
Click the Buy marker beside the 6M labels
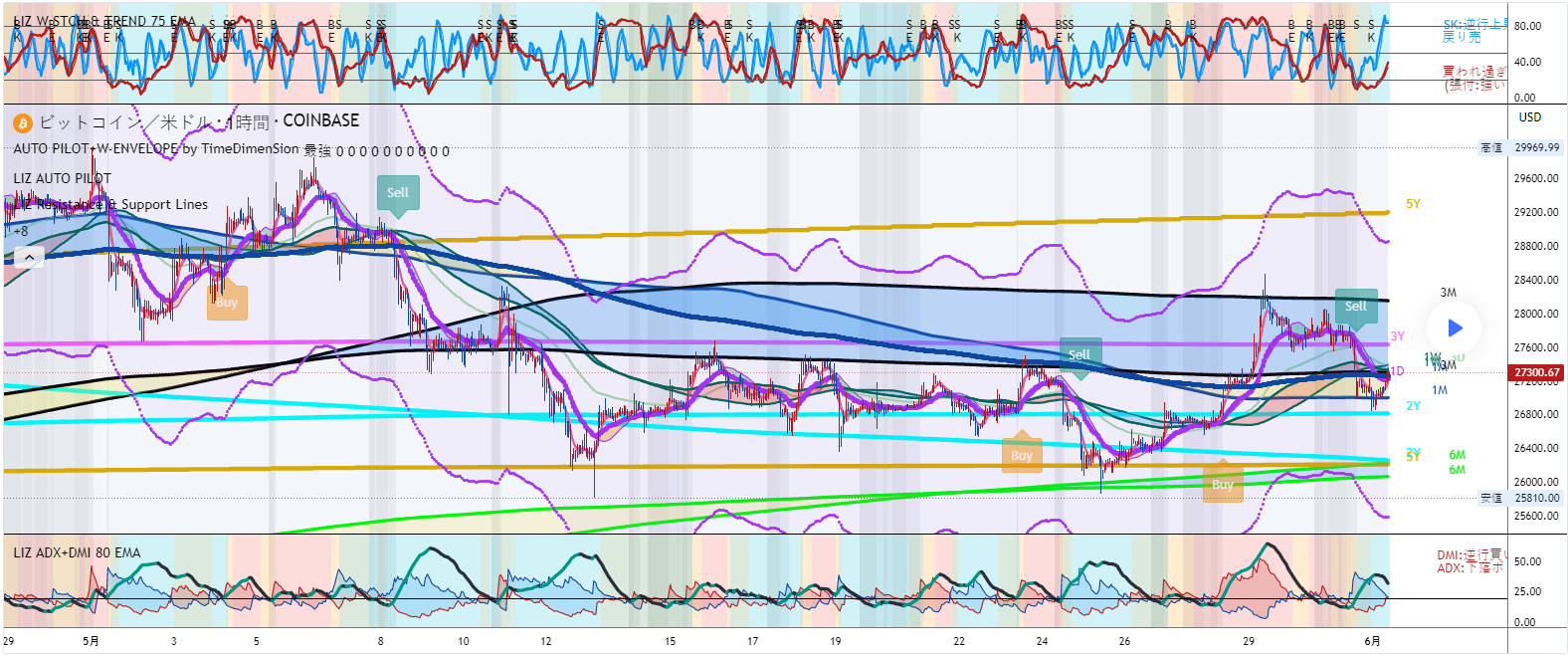tap(1223, 485)
